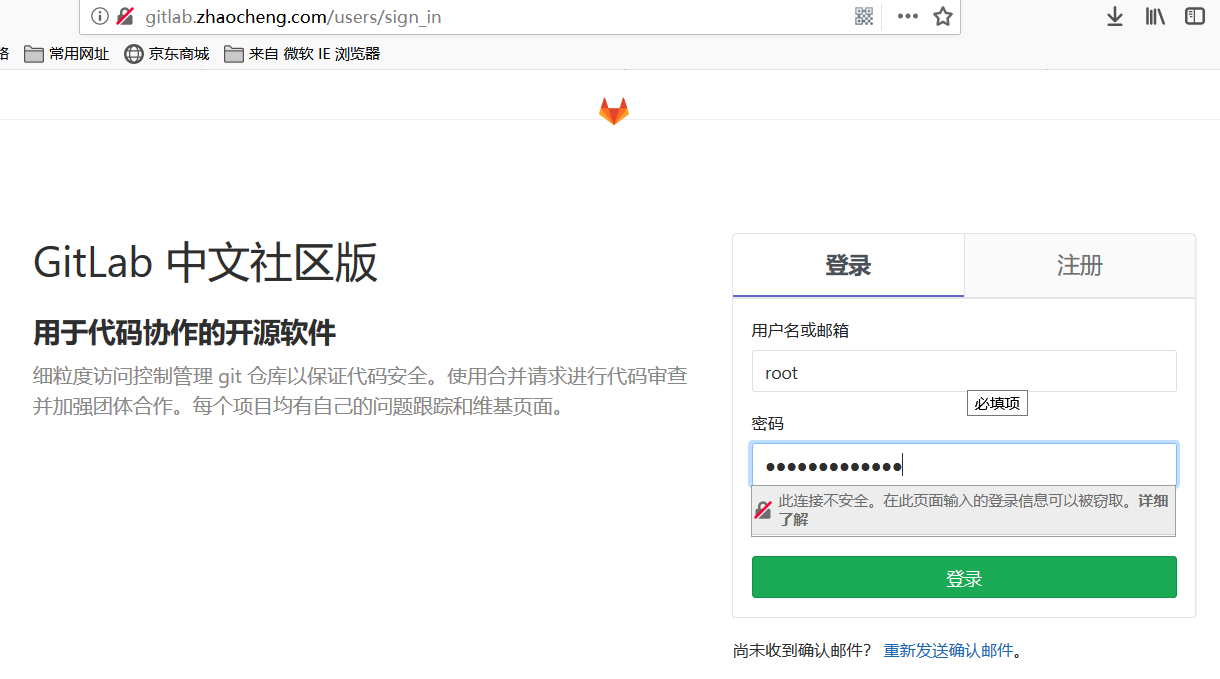Screen dimensions: 1220x679
Task: Click the password field
Action: click(964, 465)
